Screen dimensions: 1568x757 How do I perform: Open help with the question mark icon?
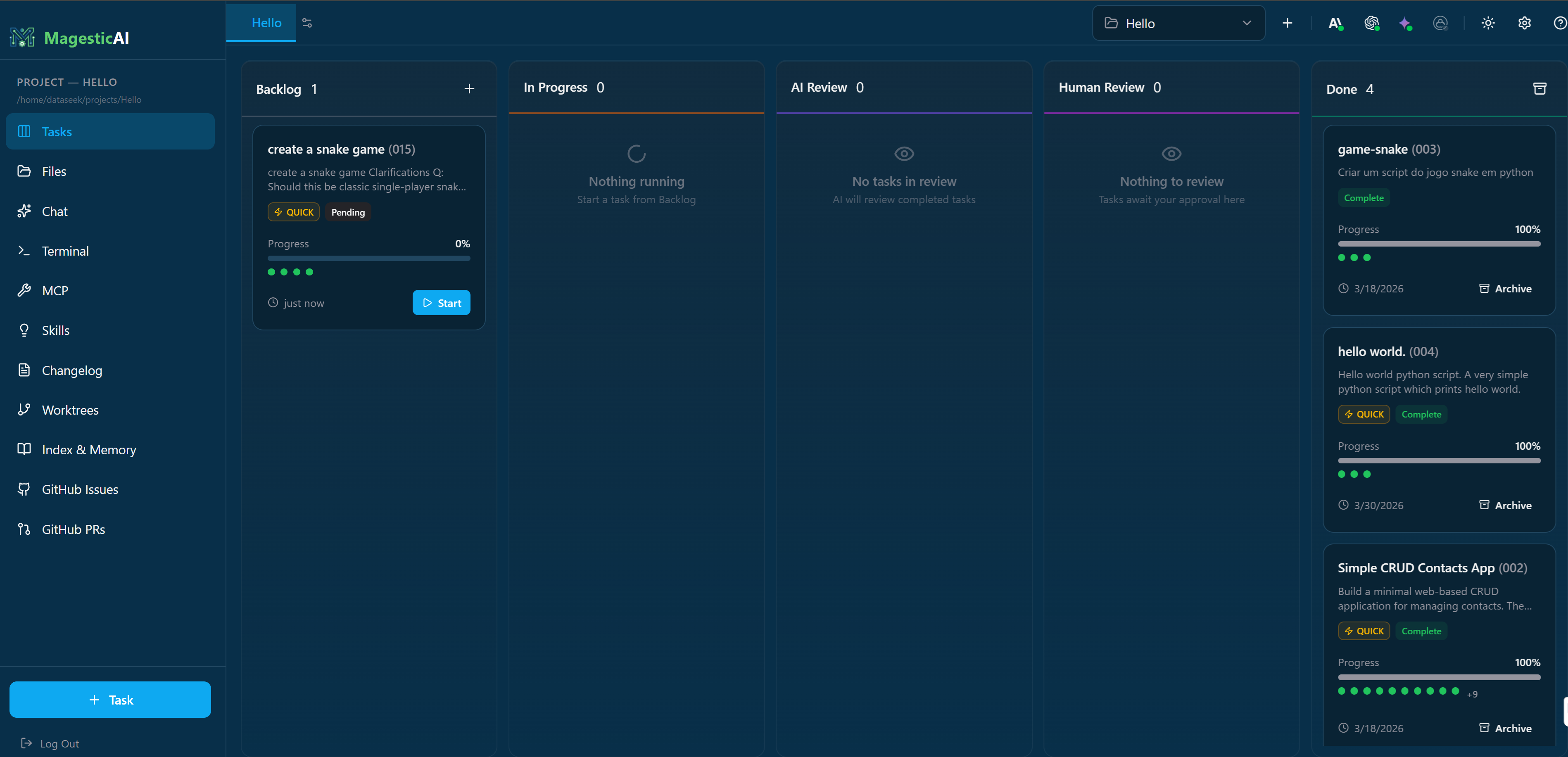point(1560,23)
